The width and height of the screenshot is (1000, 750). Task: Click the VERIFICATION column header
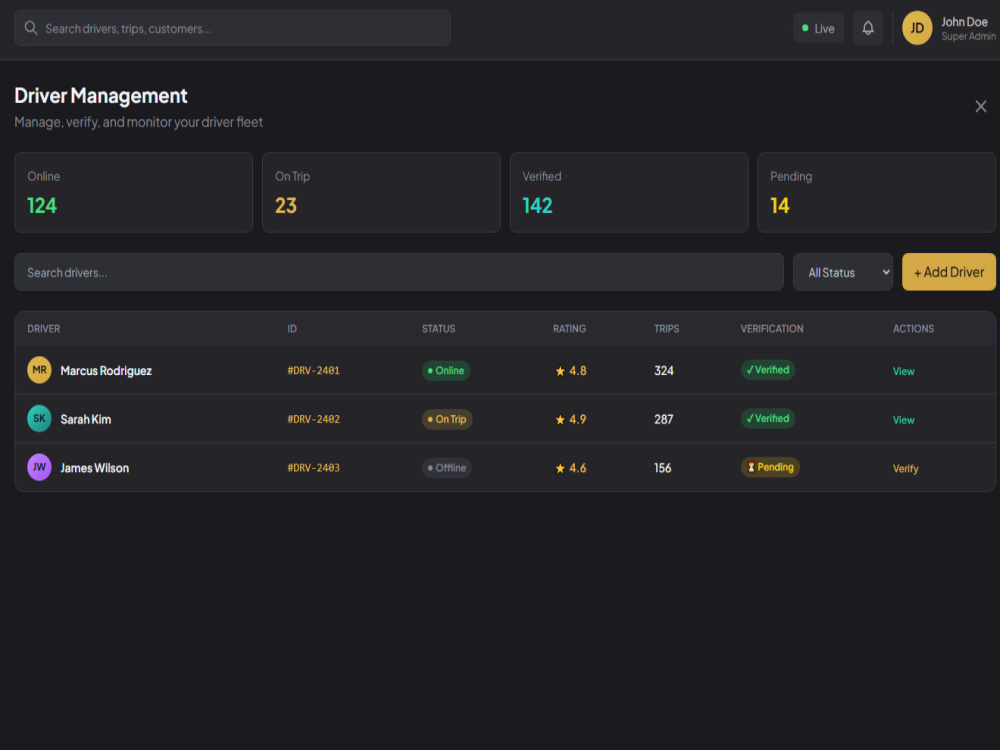pyautogui.click(x=772, y=328)
